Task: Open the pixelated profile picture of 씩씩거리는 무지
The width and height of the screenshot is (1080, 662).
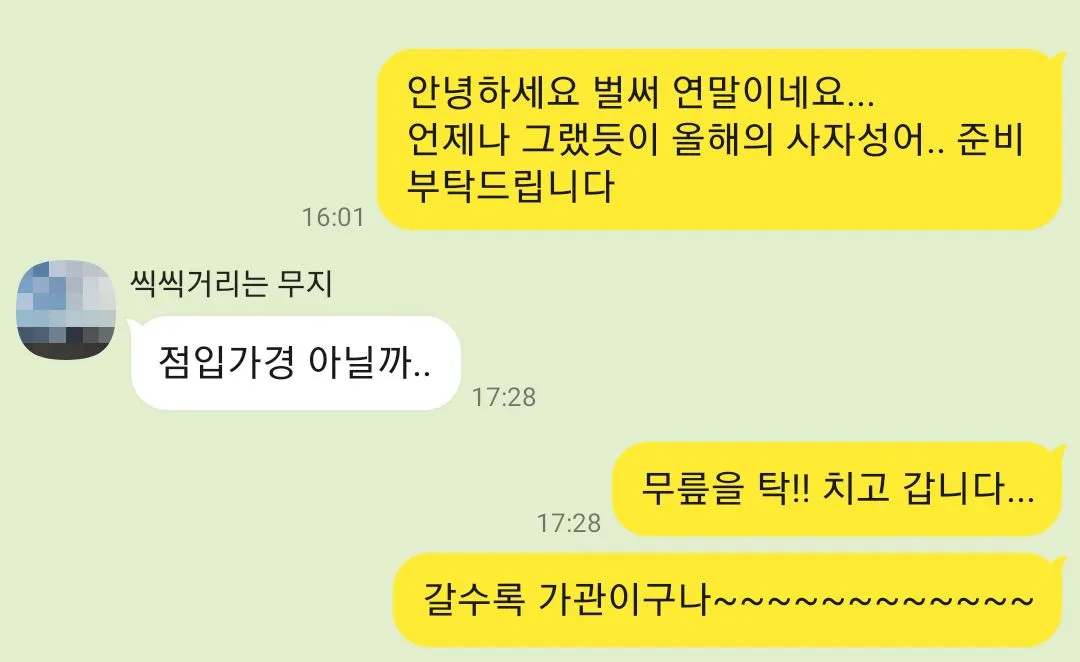Action: pos(66,310)
